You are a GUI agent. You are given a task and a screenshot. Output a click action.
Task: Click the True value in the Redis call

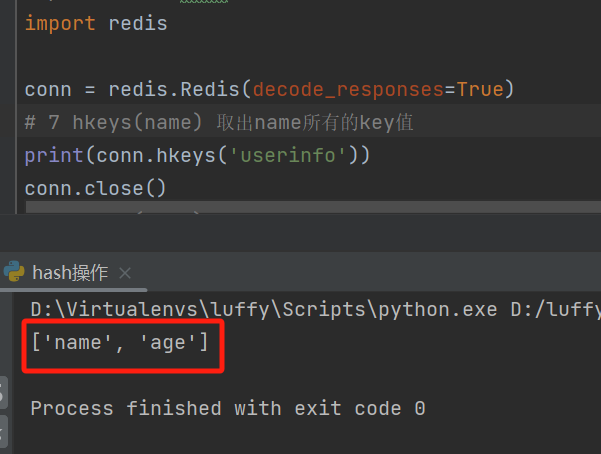click(x=480, y=90)
